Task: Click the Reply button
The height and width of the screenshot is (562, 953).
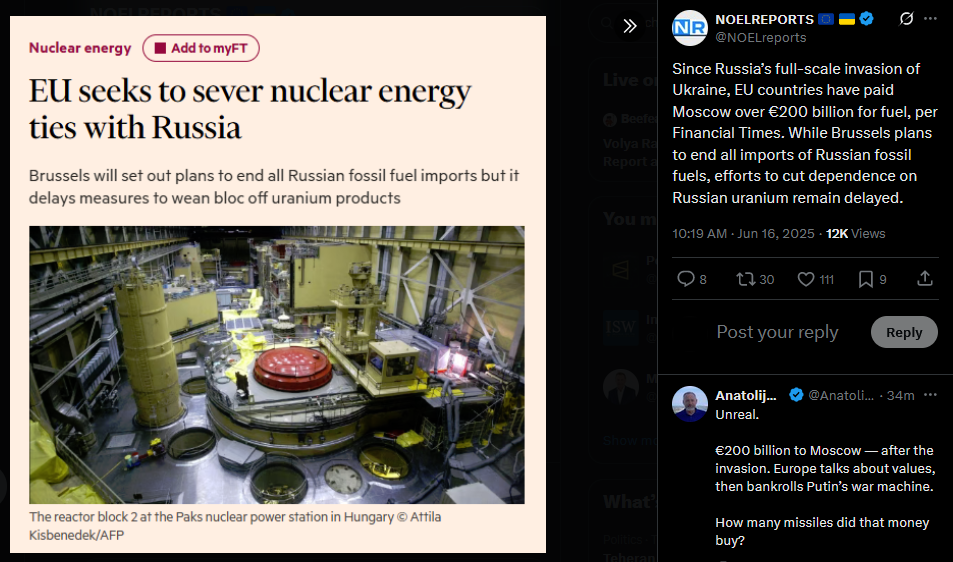Action: click(x=904, y=332)
